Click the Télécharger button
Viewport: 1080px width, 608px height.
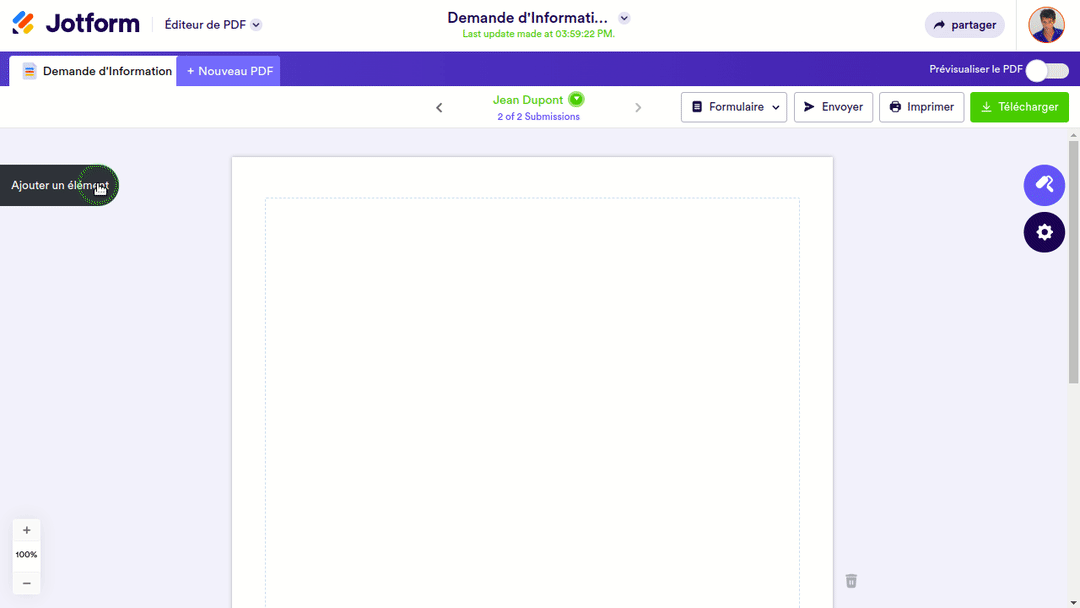coord(1019,107)
